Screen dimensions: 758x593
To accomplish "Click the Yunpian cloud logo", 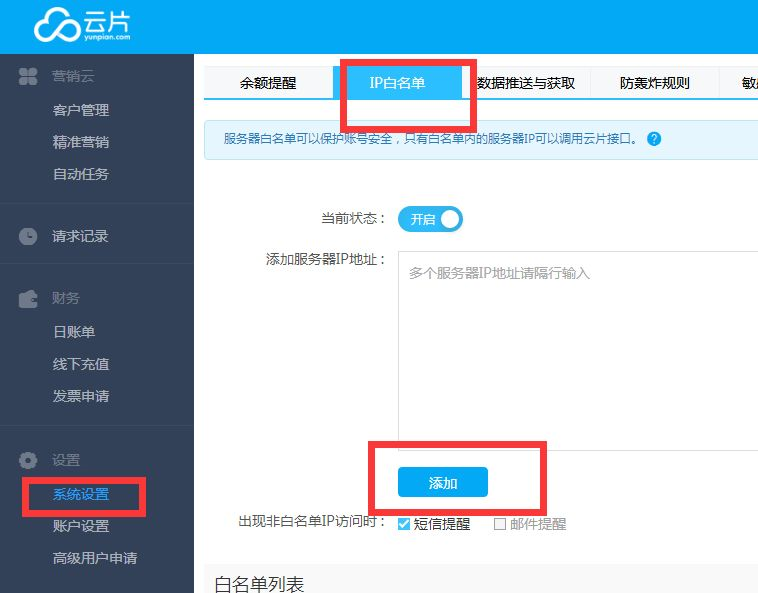I will pos(82,25).
